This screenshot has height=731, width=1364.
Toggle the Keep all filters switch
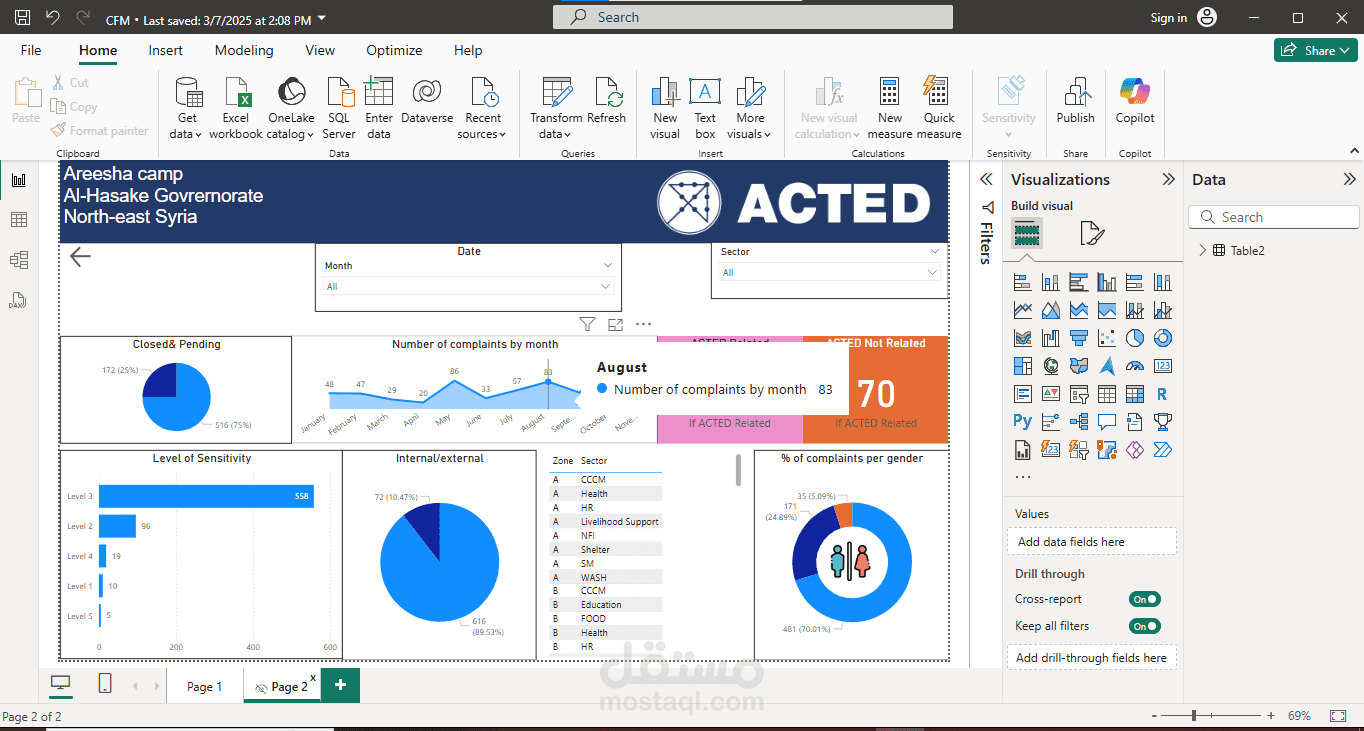pos(1145,626)
